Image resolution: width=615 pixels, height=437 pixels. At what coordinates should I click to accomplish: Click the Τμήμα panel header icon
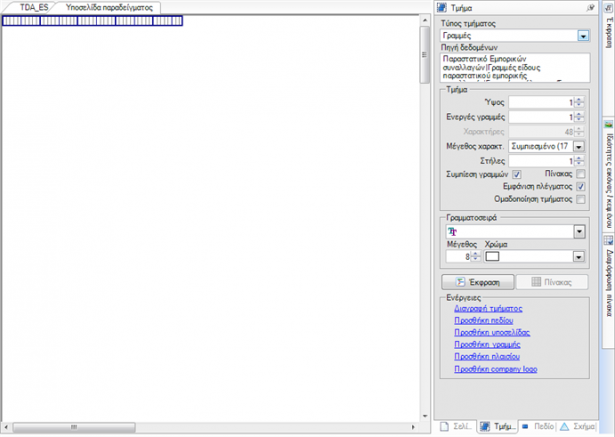click(x=442, y=7)
